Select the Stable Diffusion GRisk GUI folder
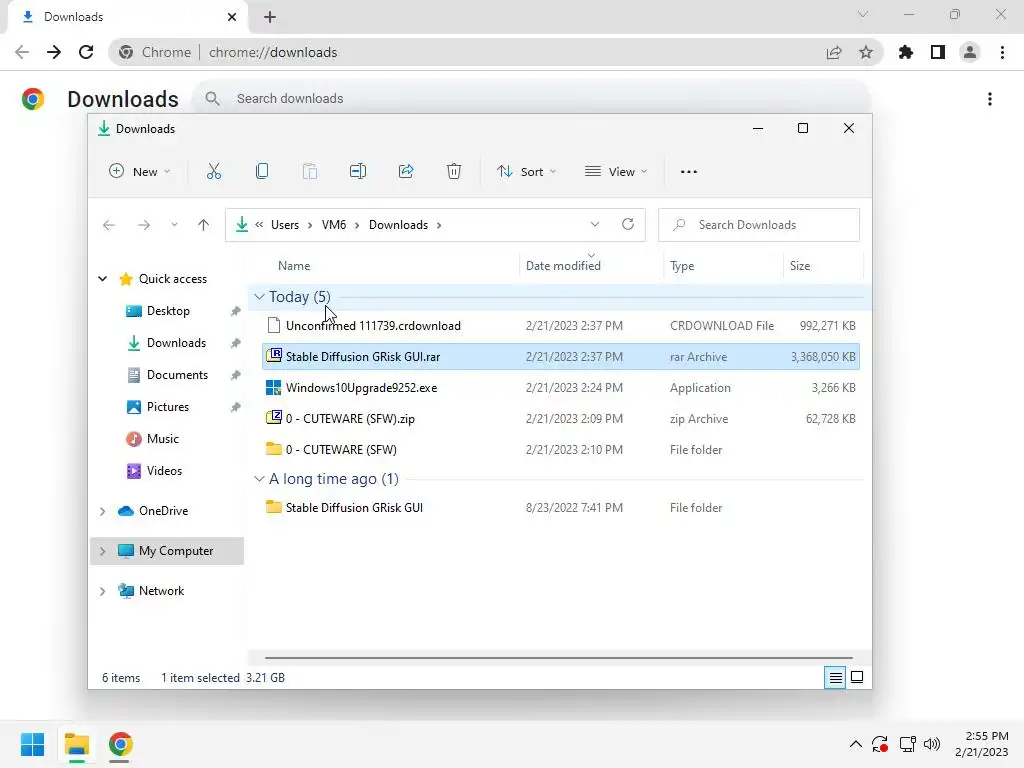Viewport: 1024px width, 768px height. (x=561, y=507)
